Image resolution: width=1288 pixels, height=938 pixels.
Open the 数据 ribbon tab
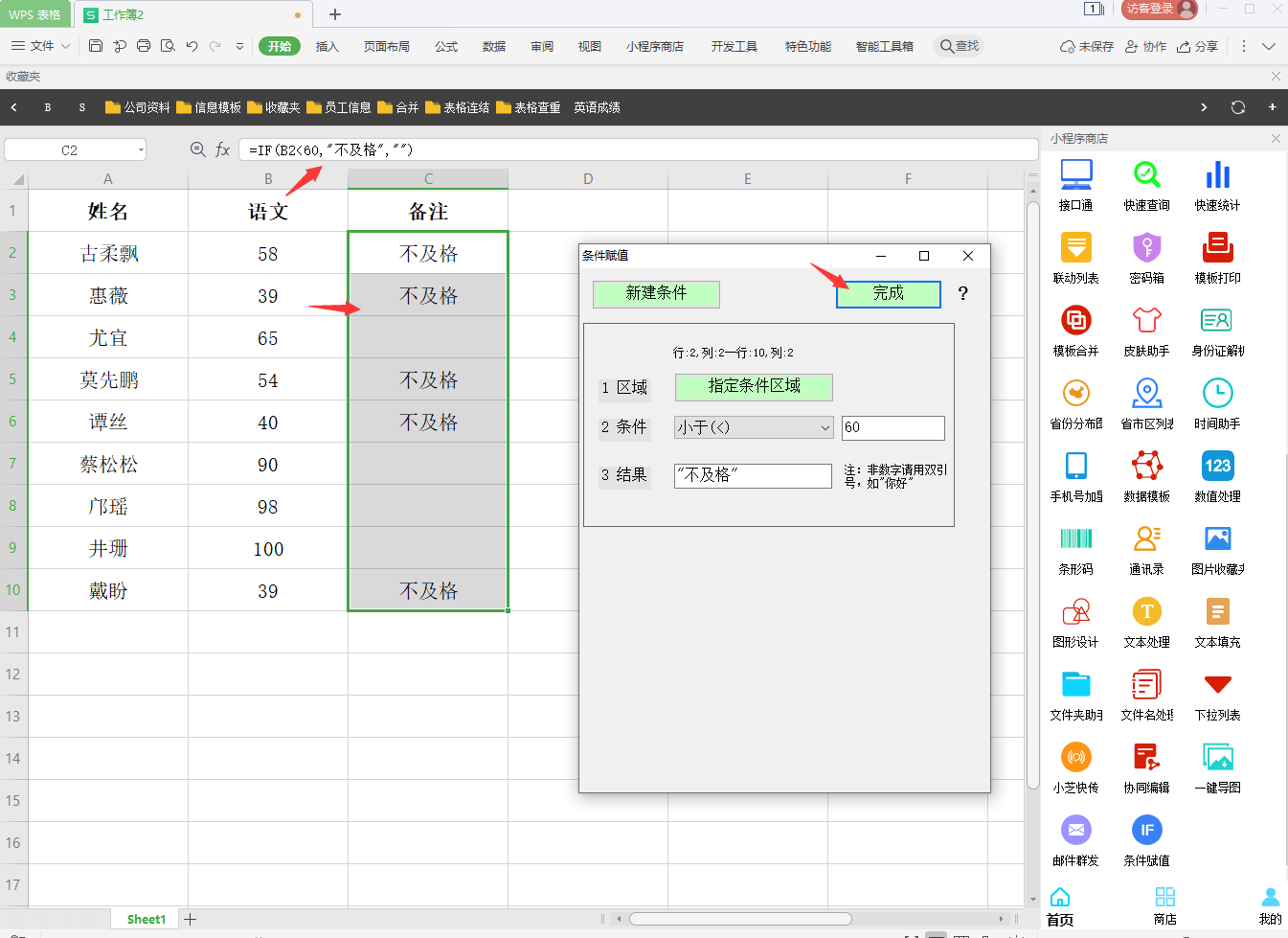pyautogui.click(x=494, y=46)
